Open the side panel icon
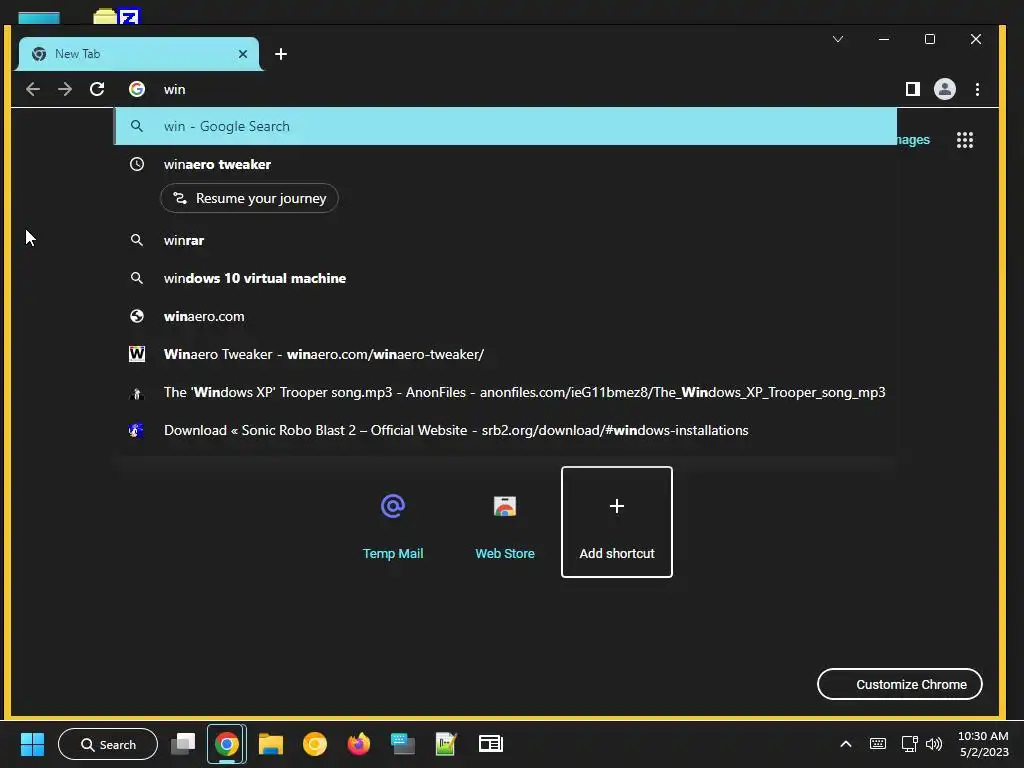1024x768 pixels. 912,89
